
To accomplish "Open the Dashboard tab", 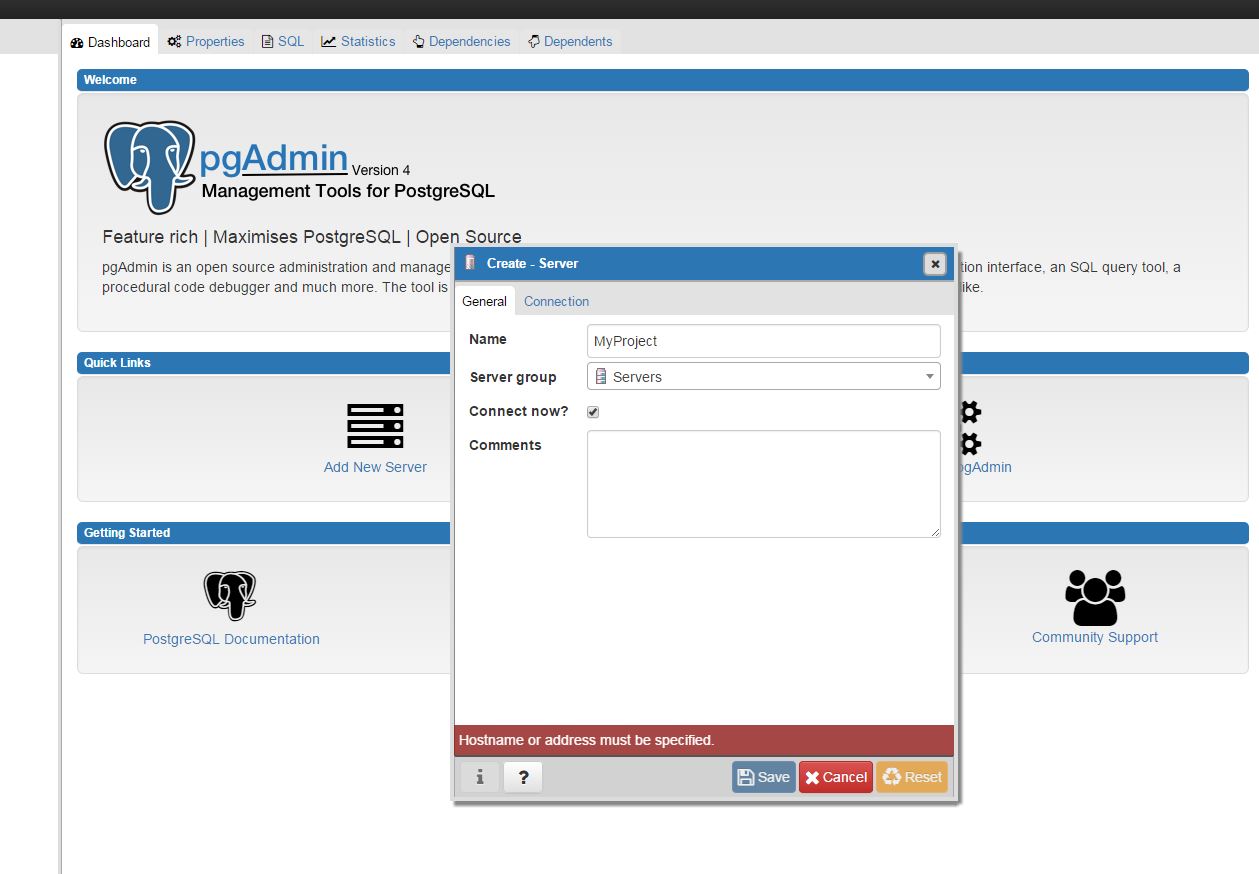I will (x=111, y=42).
